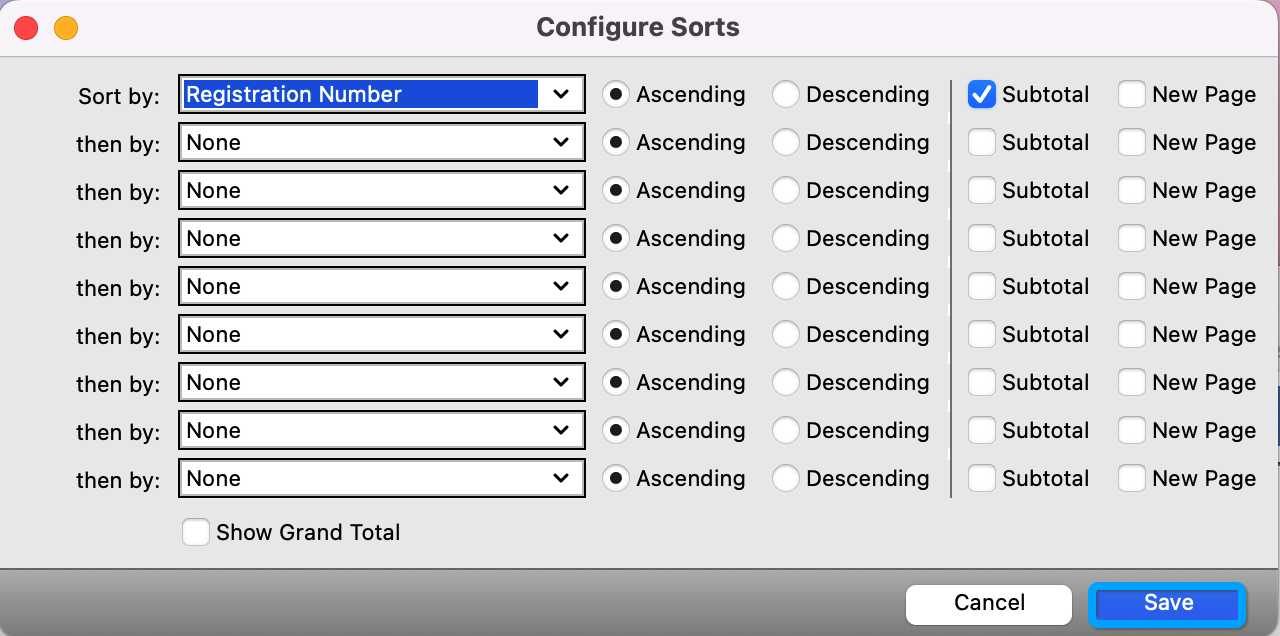Click the Save button
Viewport: 1280px width, 636px height.
pos(1167,603)
